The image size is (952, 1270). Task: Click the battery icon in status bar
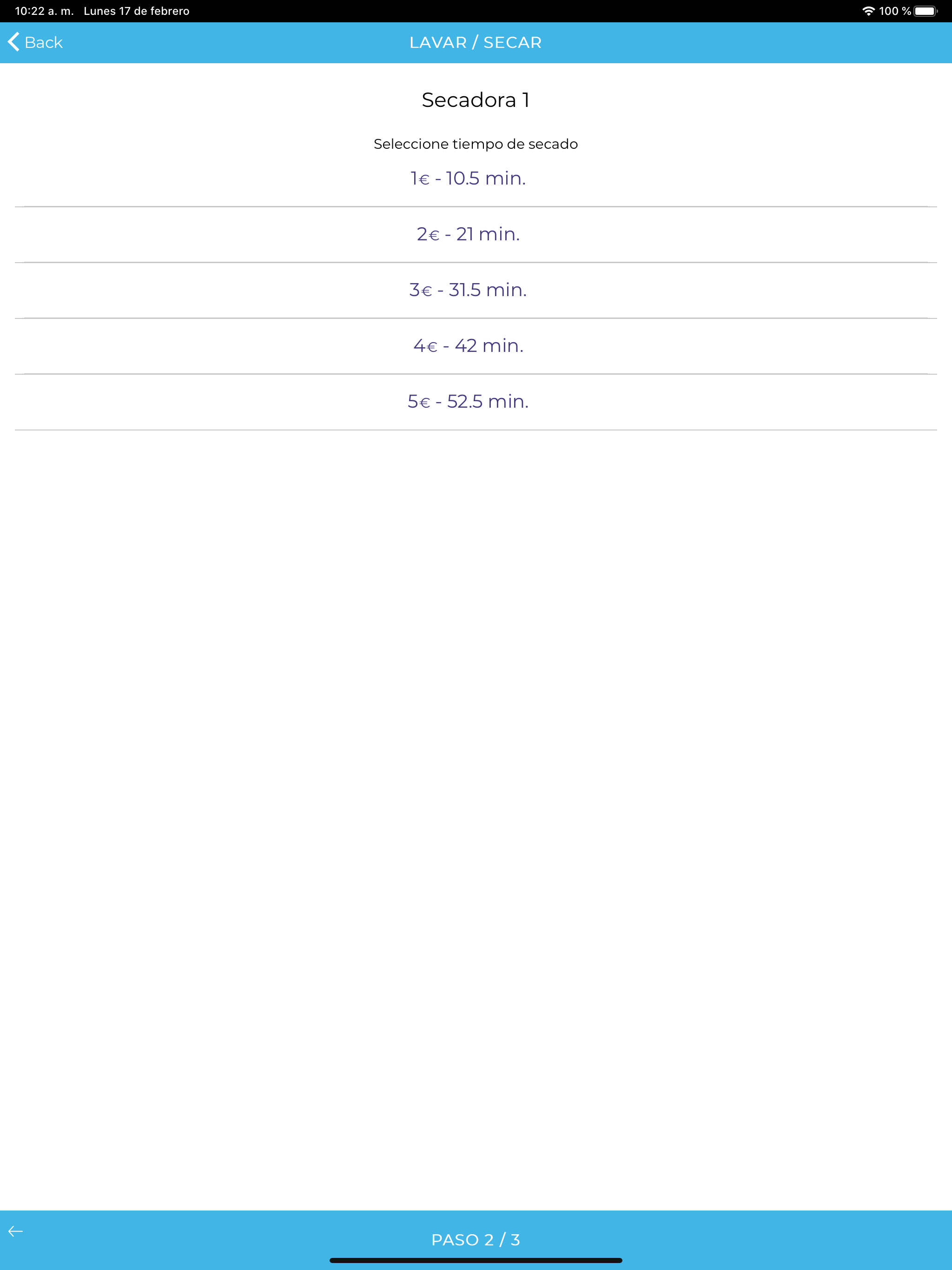[x=926, y=11]
